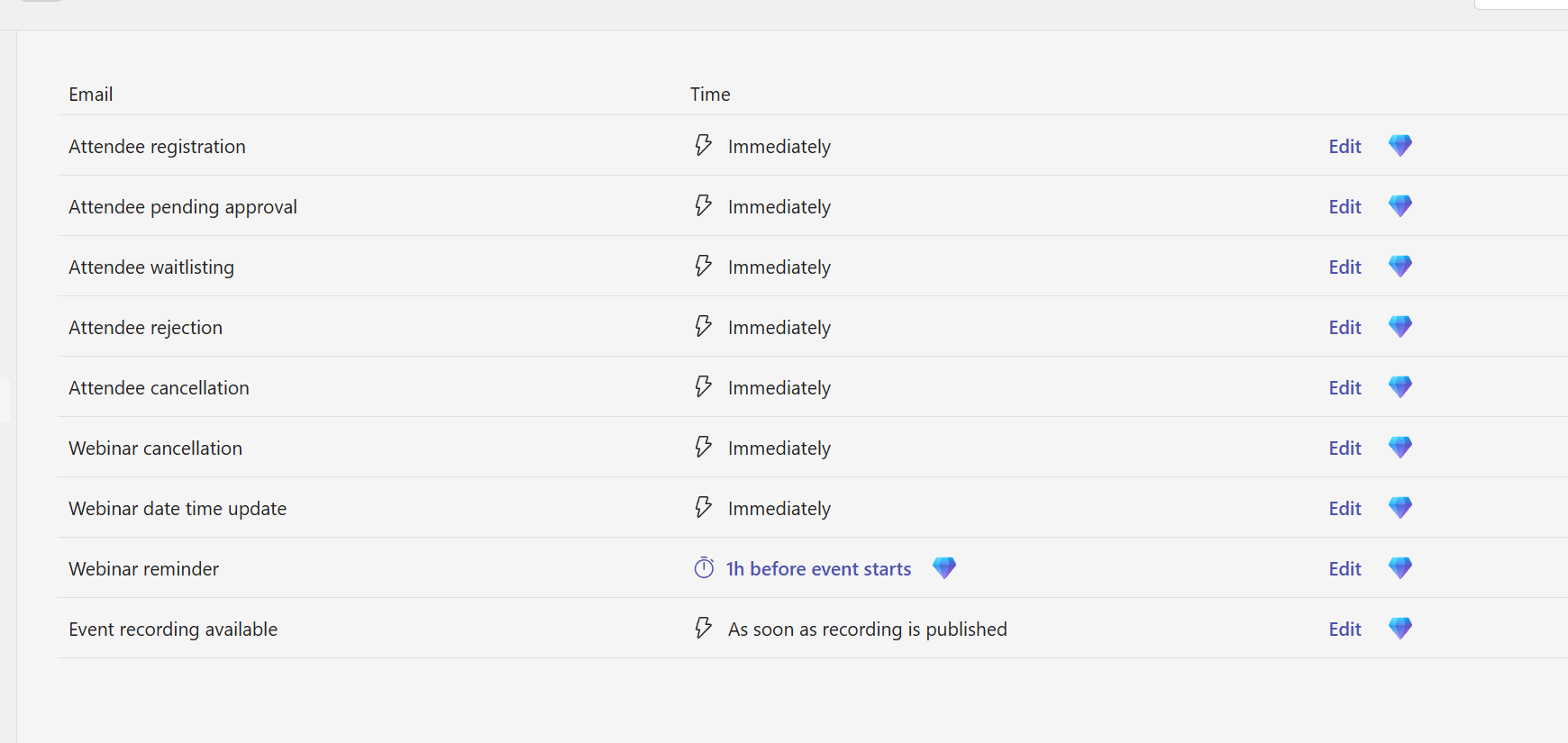Select the Attendee waitlisting row label

[x=151, y=267]
